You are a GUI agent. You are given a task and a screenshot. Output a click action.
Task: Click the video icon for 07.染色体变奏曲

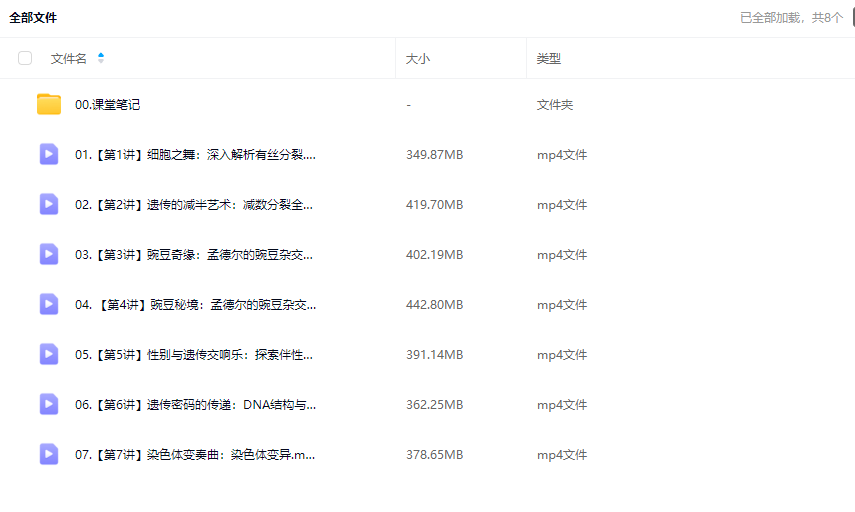point(49,454)
